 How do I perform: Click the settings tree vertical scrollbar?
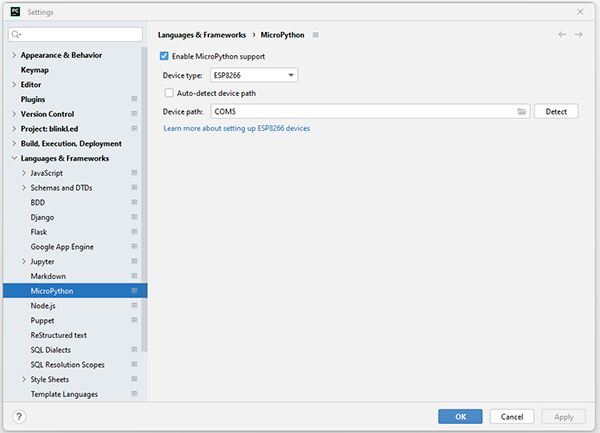tap(144, 199)
